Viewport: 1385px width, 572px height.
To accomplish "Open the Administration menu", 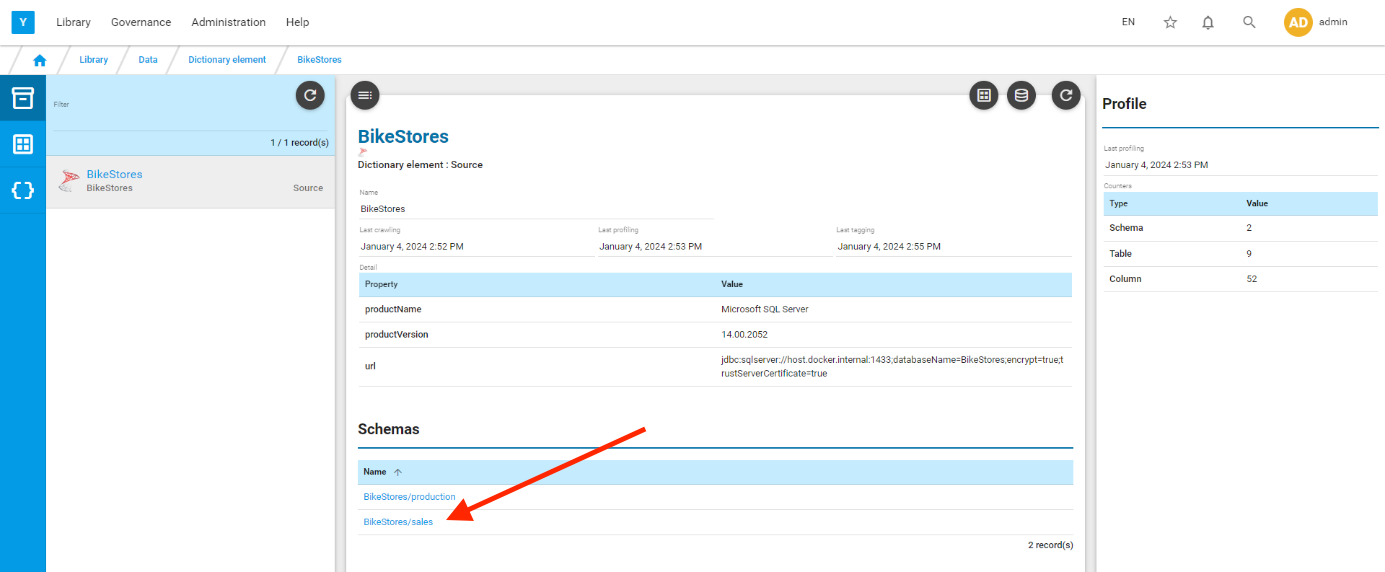I will (x=228, y=22).
